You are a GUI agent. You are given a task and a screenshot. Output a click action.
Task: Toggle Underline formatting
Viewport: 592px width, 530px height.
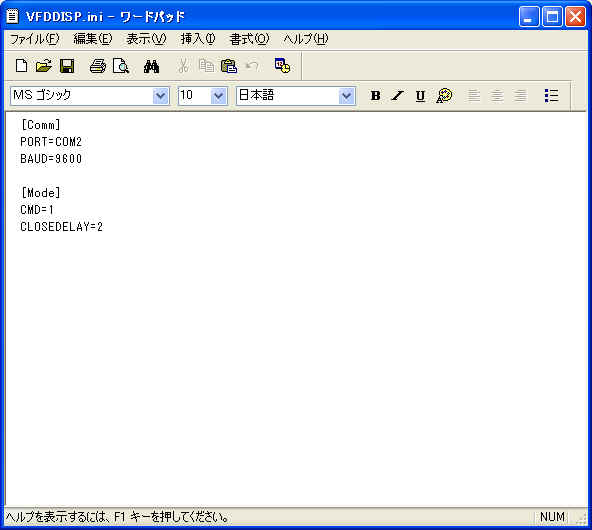coord(420,96)
